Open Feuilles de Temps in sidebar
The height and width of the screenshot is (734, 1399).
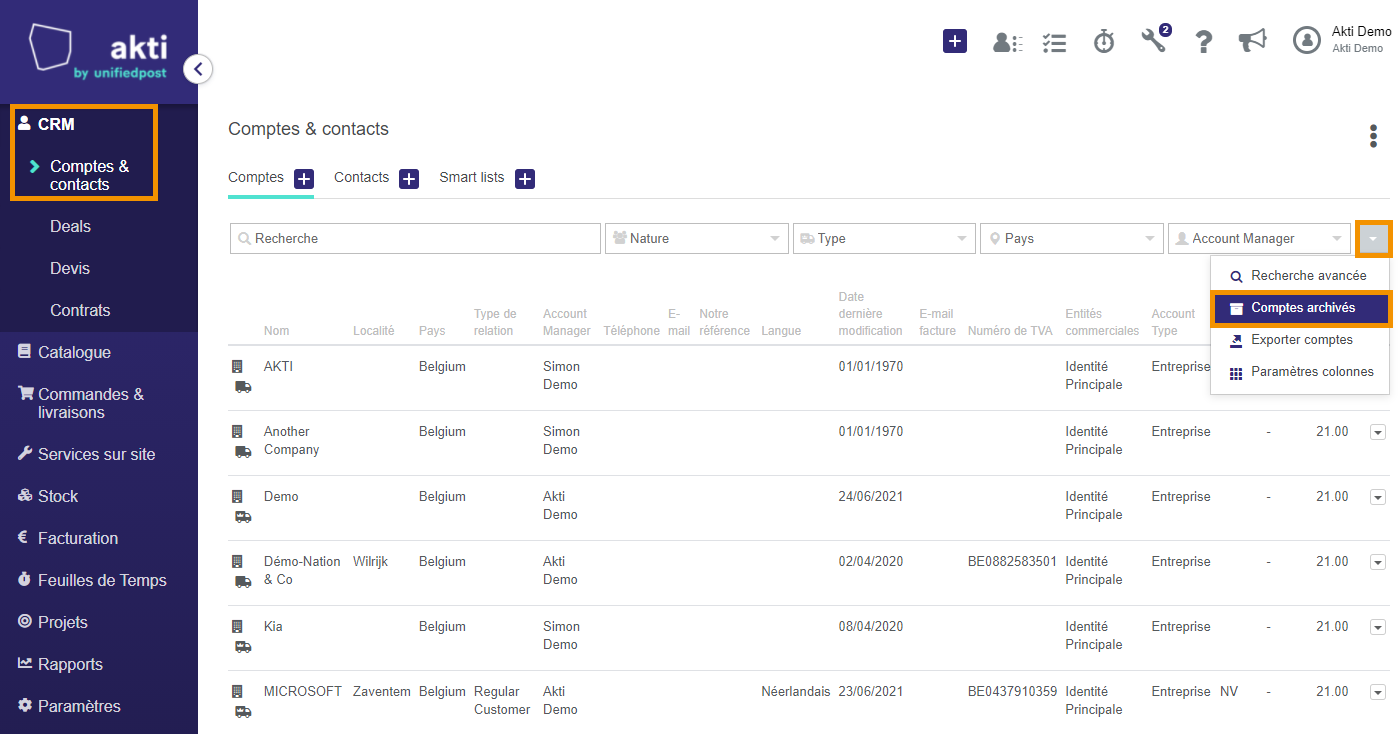coord(102,580)
